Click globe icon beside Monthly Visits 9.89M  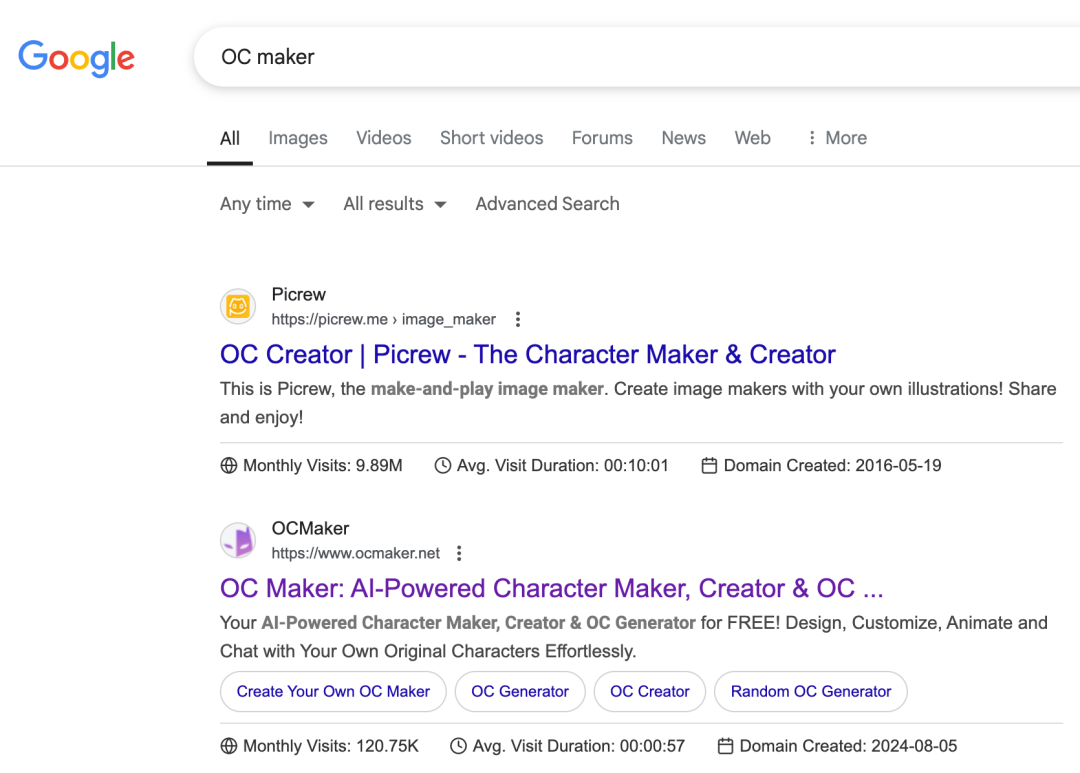coord(229,466)
